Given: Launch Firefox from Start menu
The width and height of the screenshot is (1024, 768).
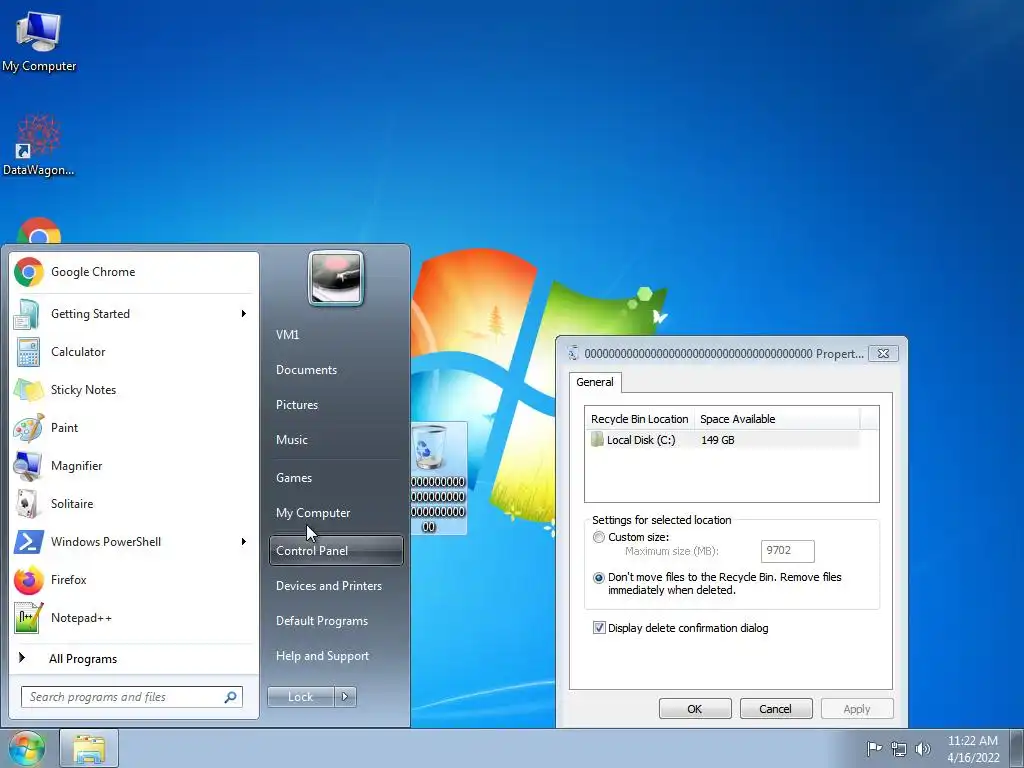Looking at the screenshot, I should click(x=134, y=580).
